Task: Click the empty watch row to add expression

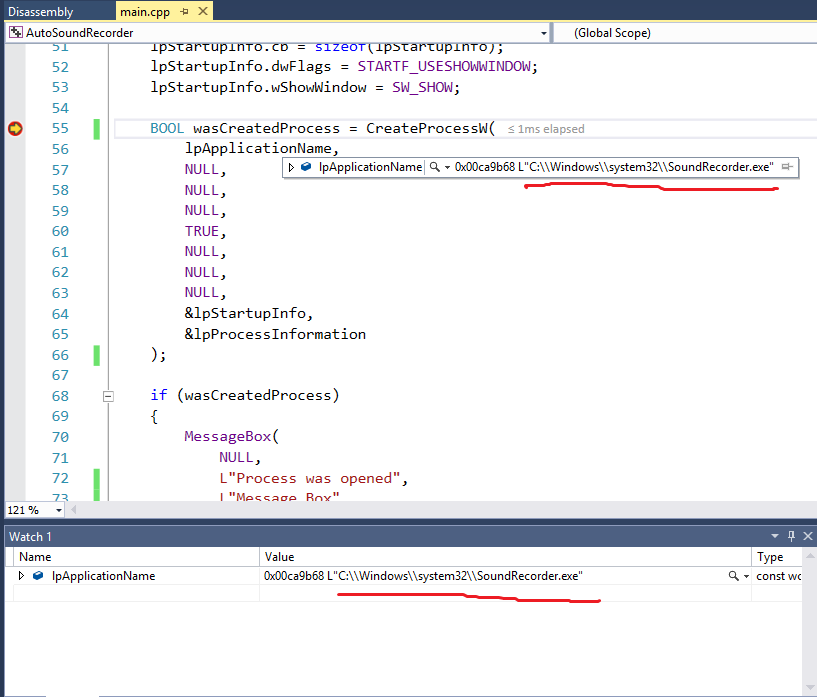Action: coord(130,593)
